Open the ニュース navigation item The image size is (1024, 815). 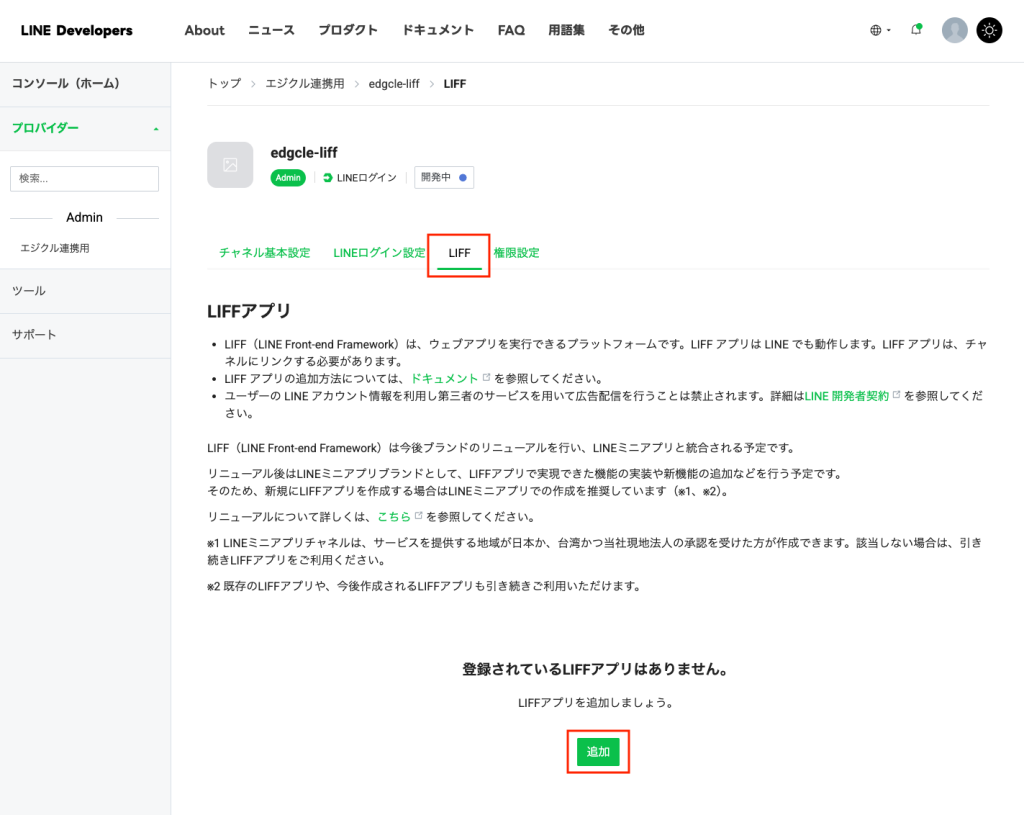(x=271, y=30)
